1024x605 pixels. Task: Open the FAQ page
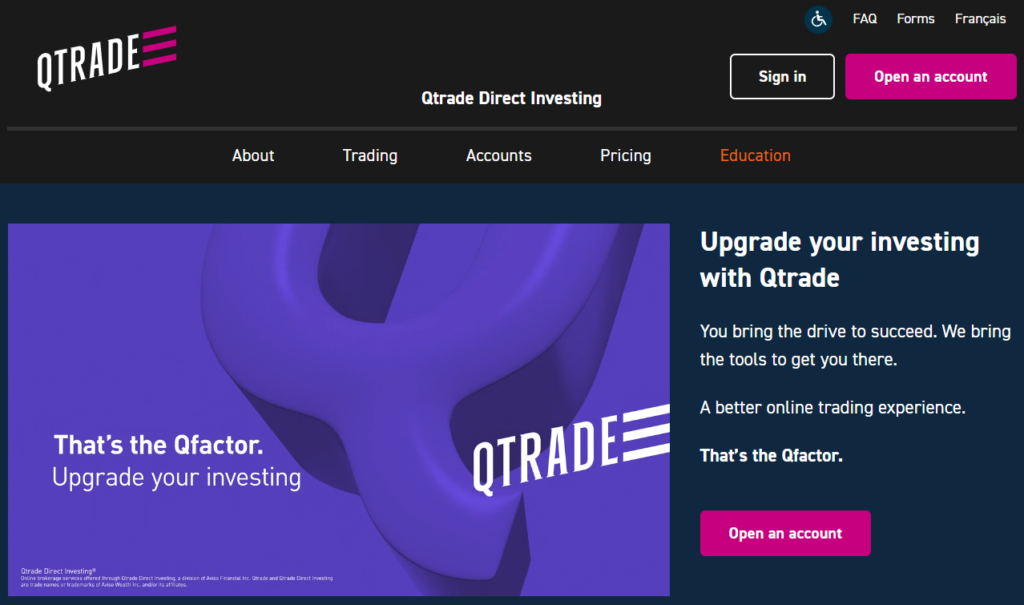(x=864, y=18)
